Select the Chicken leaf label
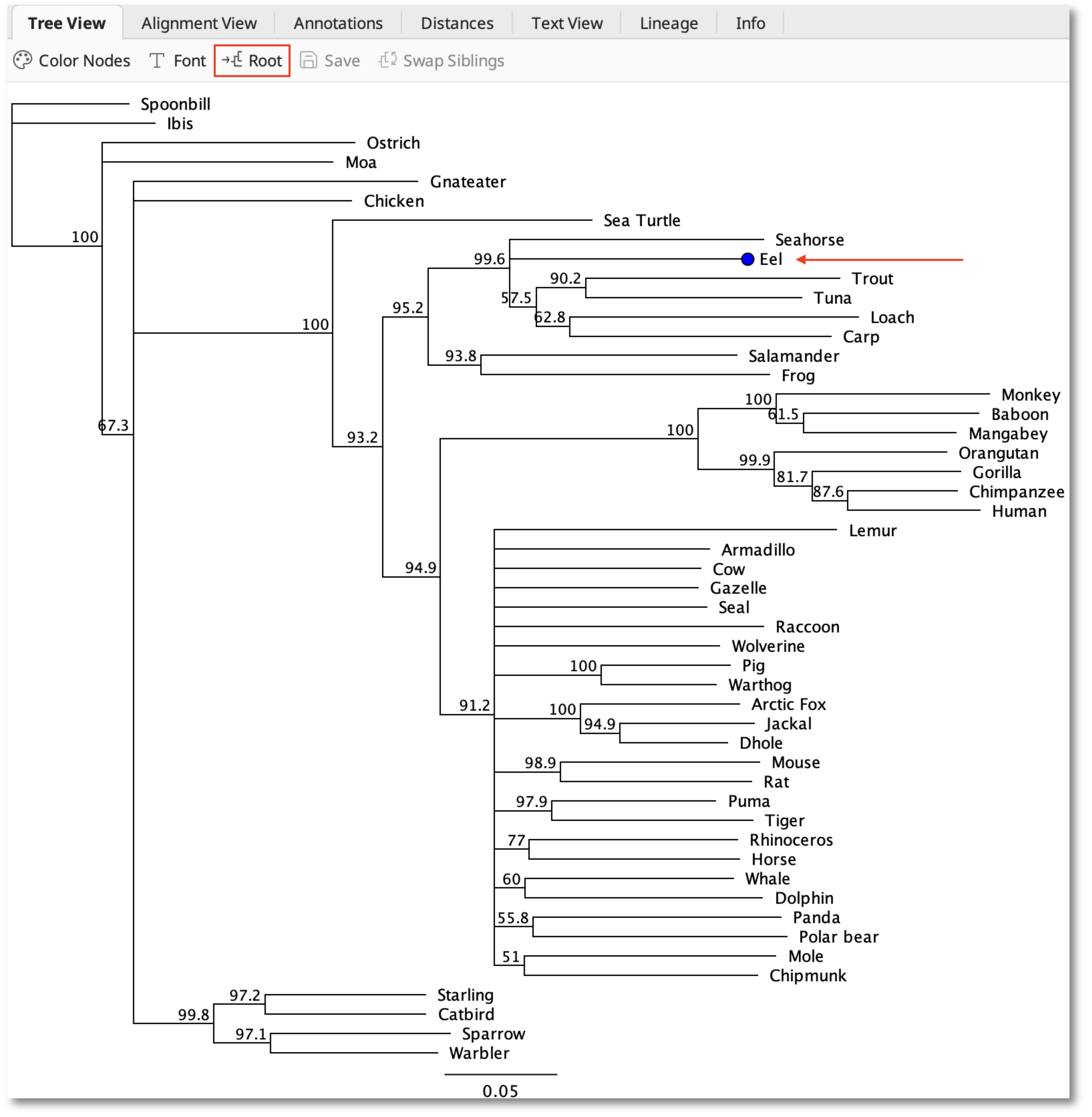This screenshot has height=1117, width=1092. click(394, 201)
